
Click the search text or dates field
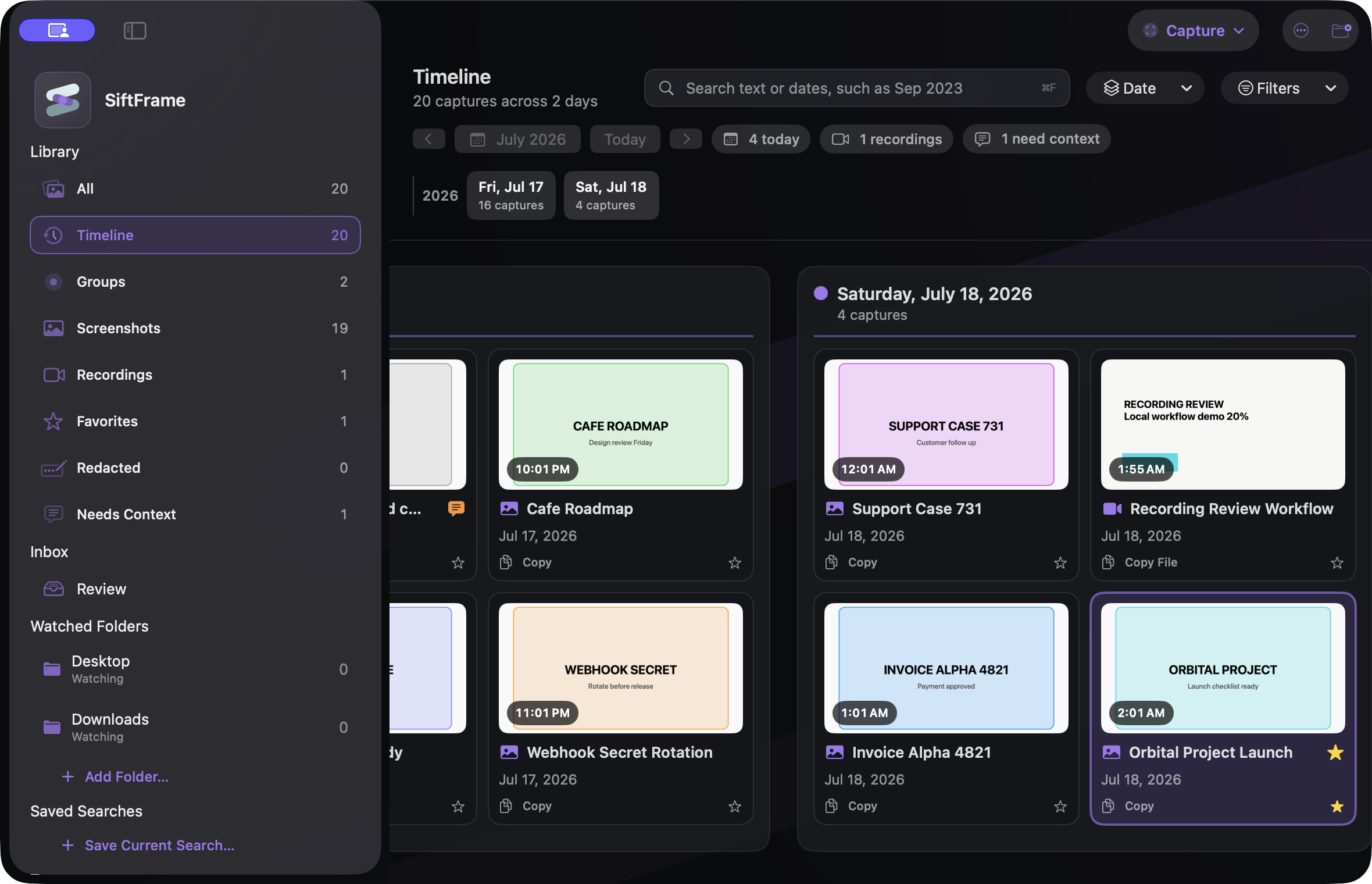tap(857, 88)
